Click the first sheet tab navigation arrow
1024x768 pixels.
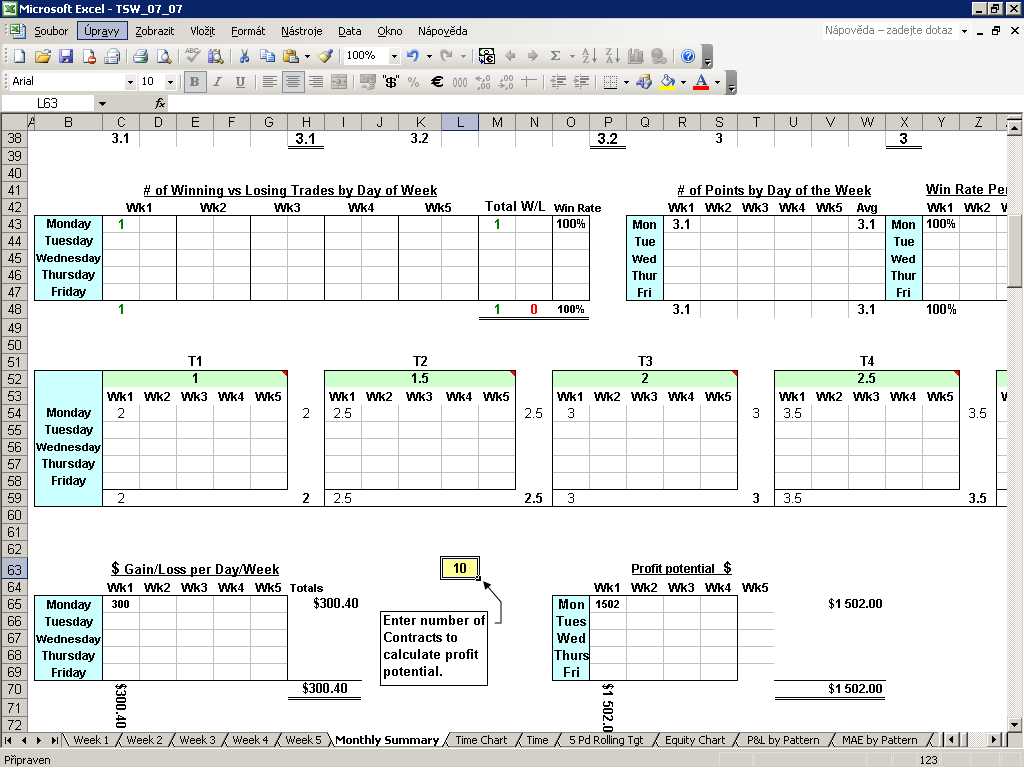8,740
